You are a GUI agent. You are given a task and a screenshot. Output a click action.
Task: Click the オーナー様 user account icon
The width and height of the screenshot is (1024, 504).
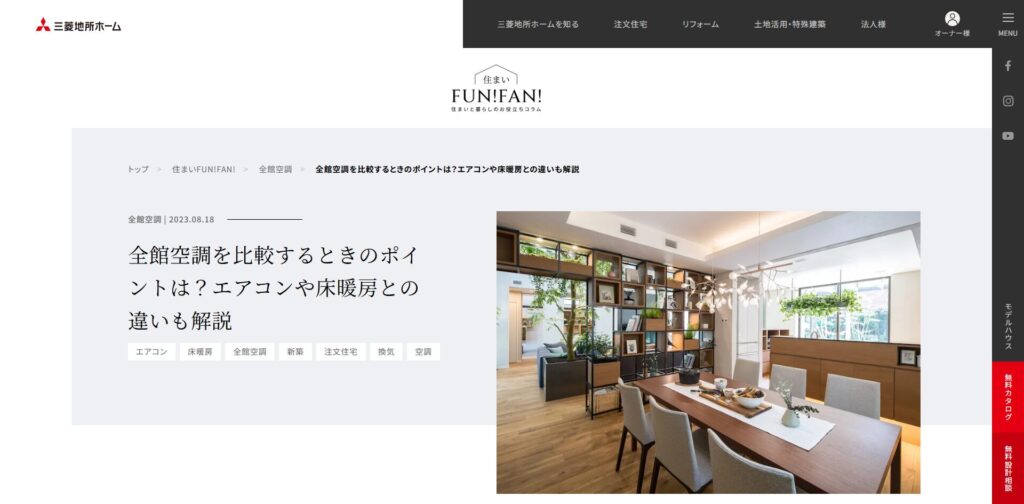(x=952, y=24)
